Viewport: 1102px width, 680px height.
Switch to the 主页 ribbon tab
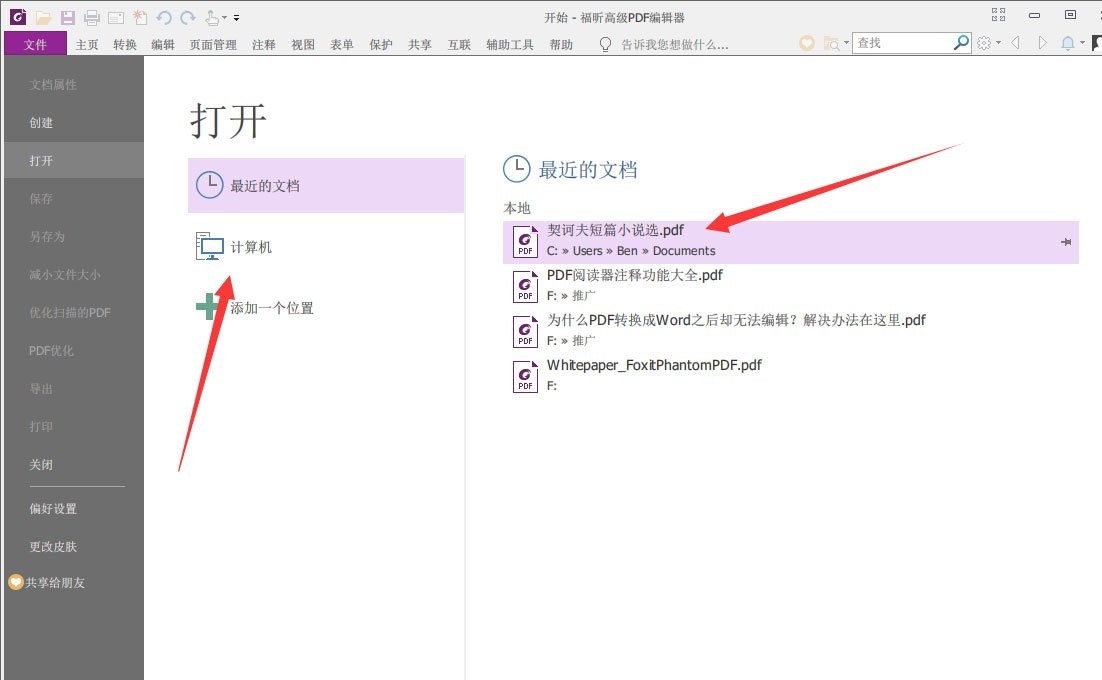[x=86, y=44]
